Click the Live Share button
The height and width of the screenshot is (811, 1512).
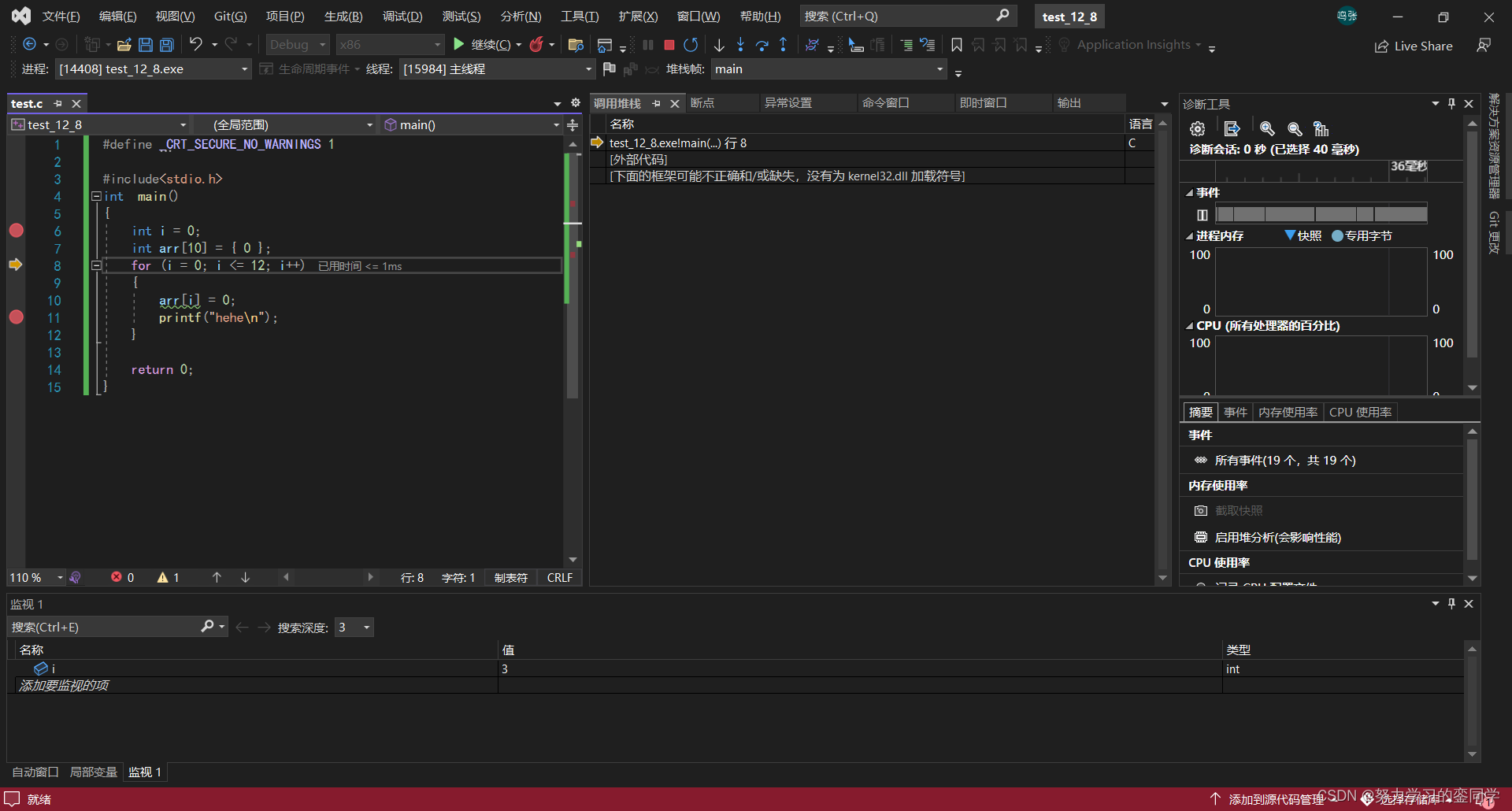point(1414,46)
